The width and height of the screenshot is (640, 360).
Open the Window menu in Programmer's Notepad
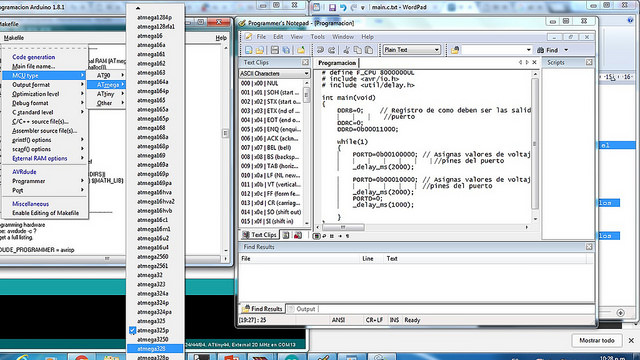(343, 37)
